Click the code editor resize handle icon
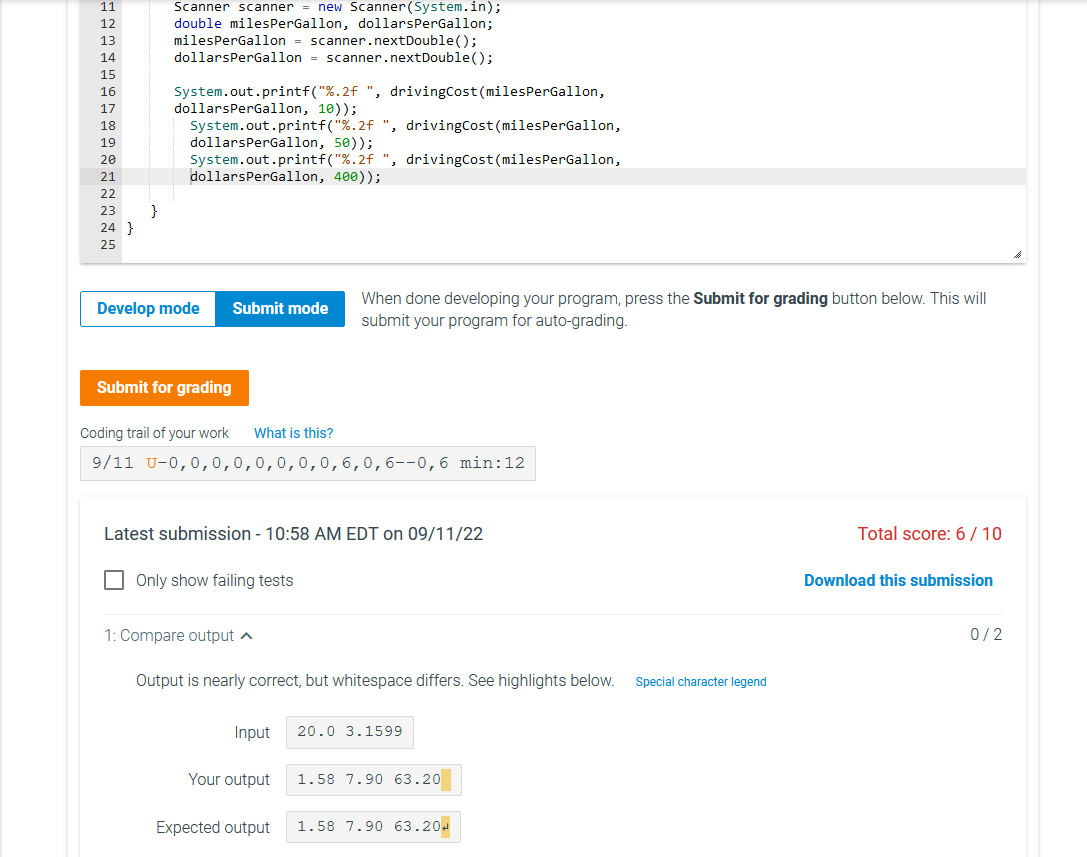This screenshot has width=1087, height=857. [x=1017, y=254]
